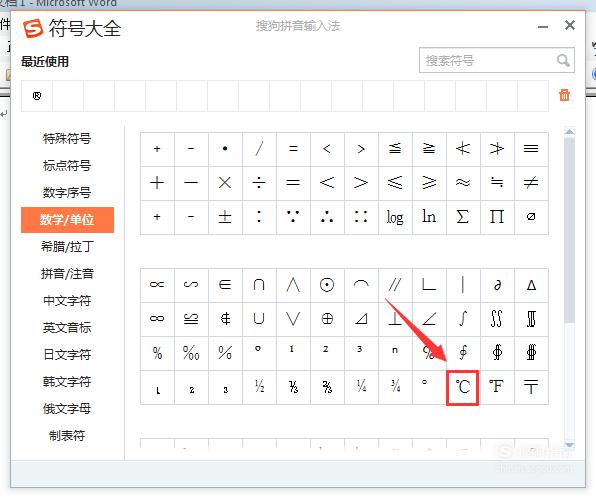The height and width of the screenshot is (498, 596).
Task: Insert the integral ∫ symbol
Action: pyautogui.click(x=463, y=319)
